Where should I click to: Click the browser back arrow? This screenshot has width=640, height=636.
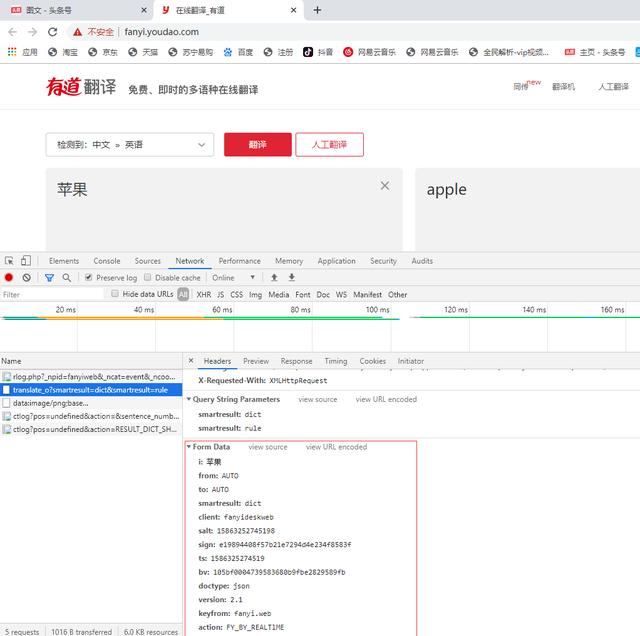pyautogui.click(x=12, y=32)
